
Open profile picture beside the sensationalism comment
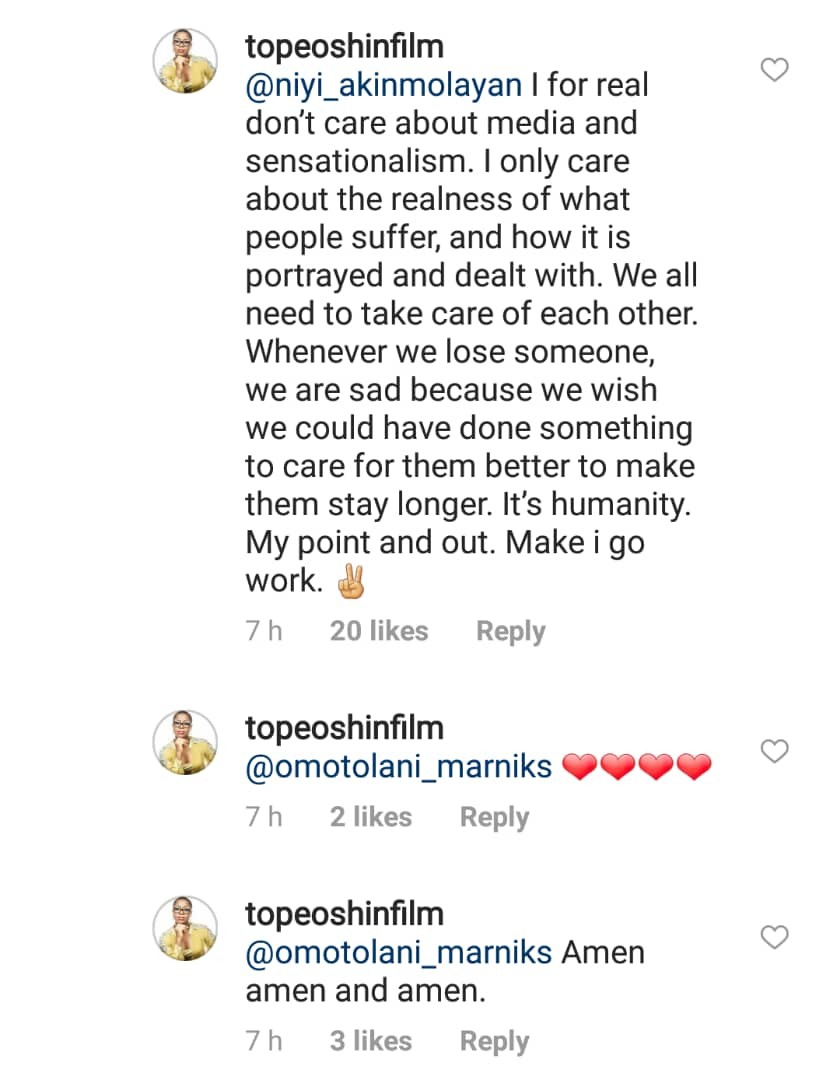185,62
